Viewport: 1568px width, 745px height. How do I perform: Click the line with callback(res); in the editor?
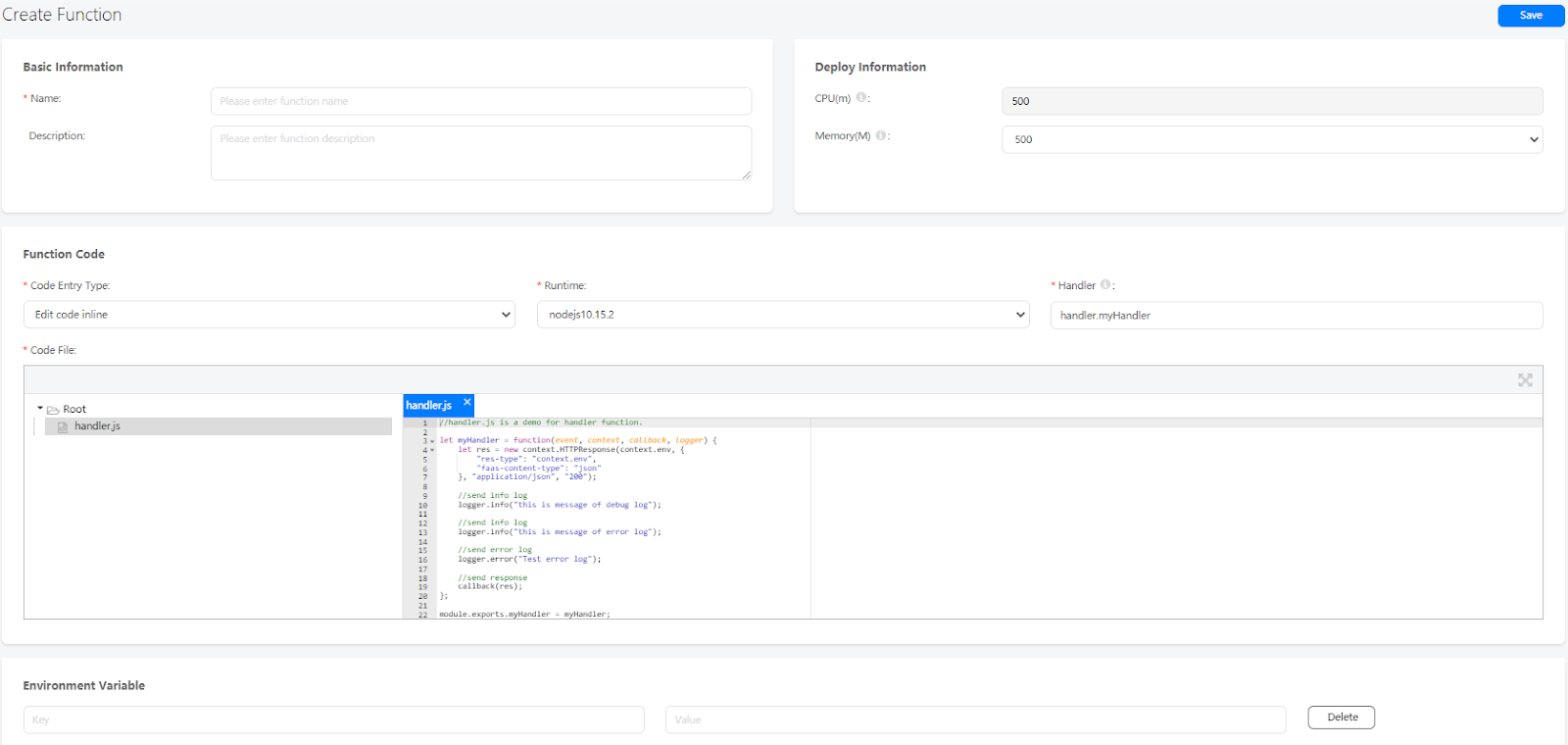[490, 586]
